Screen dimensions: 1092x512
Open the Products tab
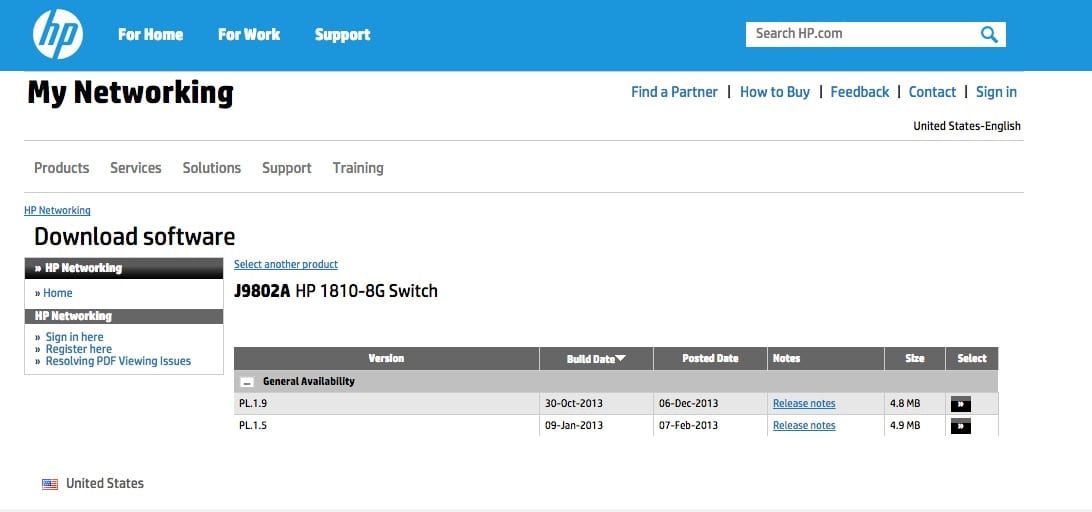click(x=61, y=168)
